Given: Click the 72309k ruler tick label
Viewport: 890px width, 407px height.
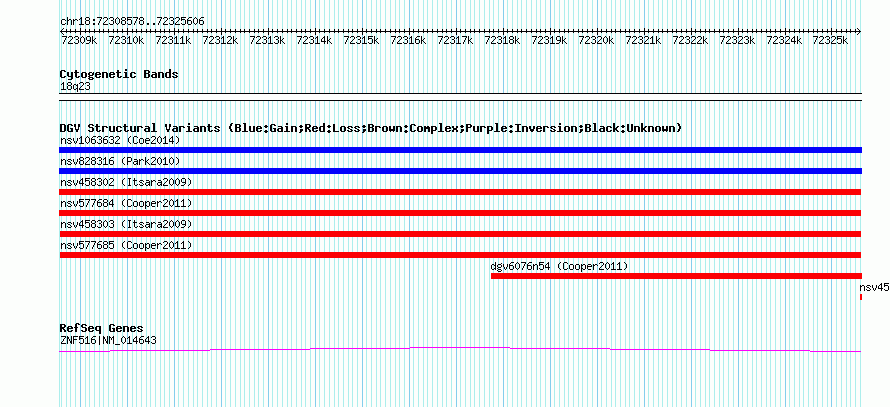Looking at the screenshot, I should [x=79, y=41].
